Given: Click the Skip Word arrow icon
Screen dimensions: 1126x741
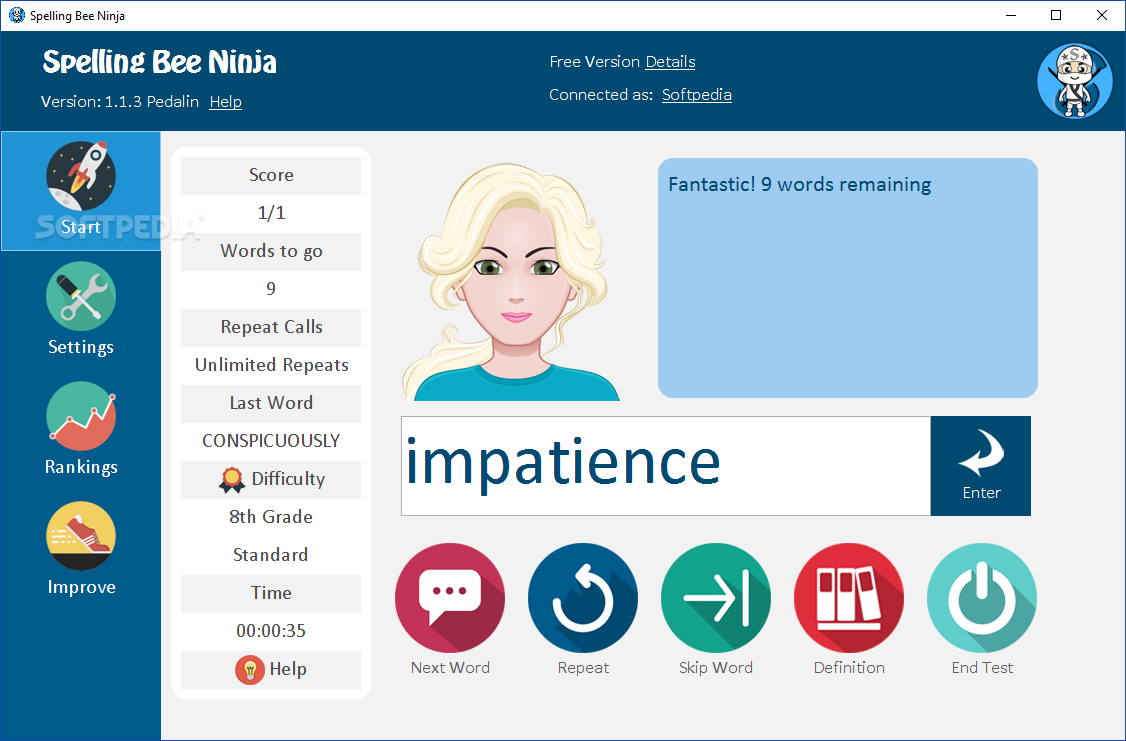Looking at the screenshot, I should tap(715, 597).
